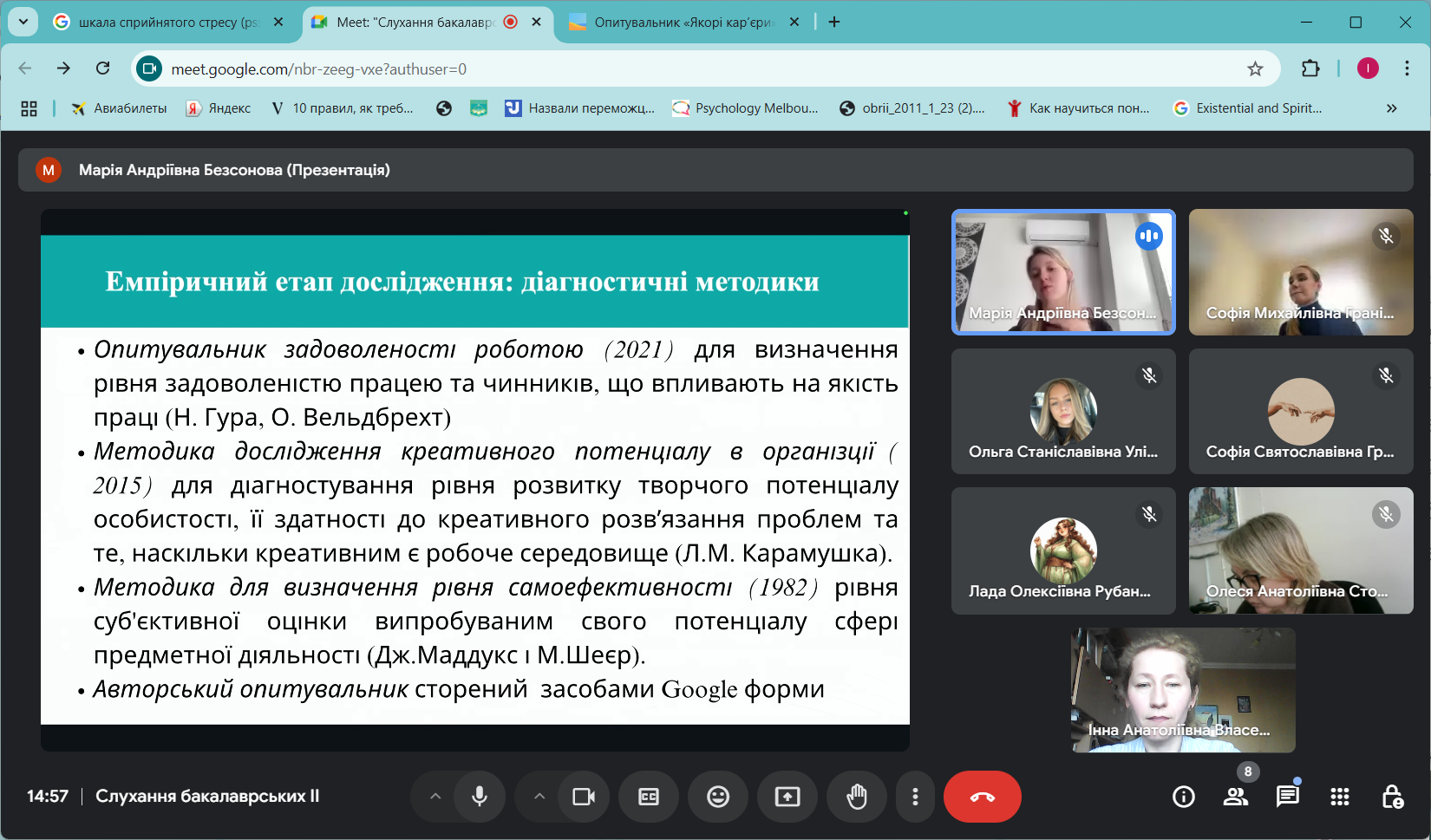Select Софія Михайлівна video tile
This screenshot has height=840, width=1431.
click(1301, 272)
